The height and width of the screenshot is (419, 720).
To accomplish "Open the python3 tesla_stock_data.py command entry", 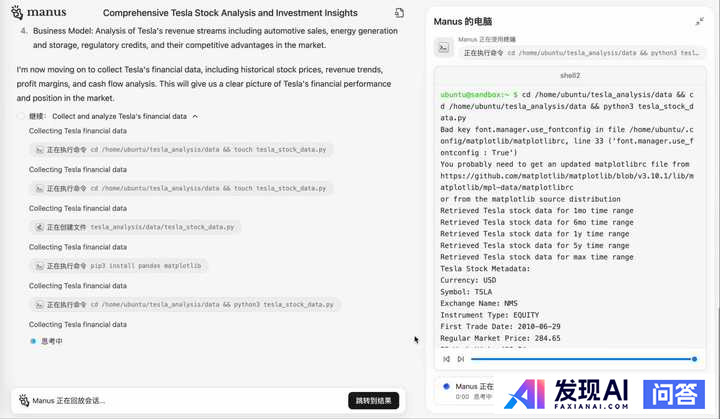I will [184, 304].
